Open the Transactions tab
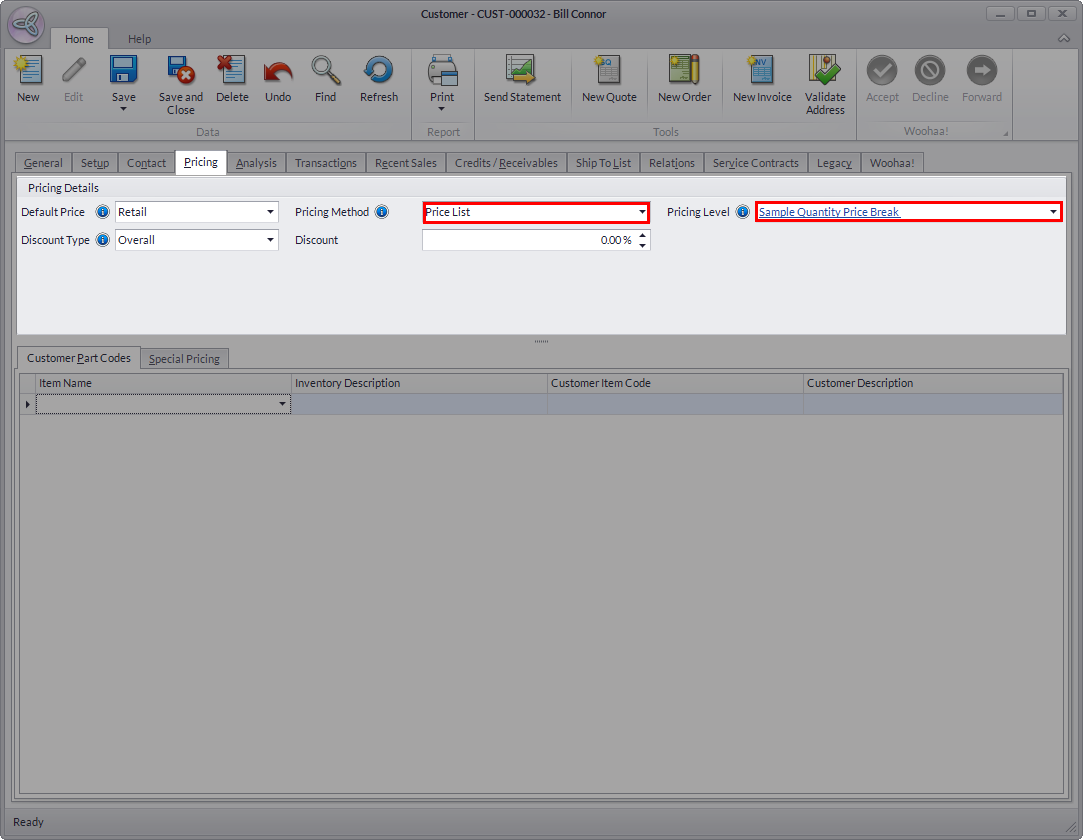This screenshot has width=1083, height=840. (x=325, y=163)
